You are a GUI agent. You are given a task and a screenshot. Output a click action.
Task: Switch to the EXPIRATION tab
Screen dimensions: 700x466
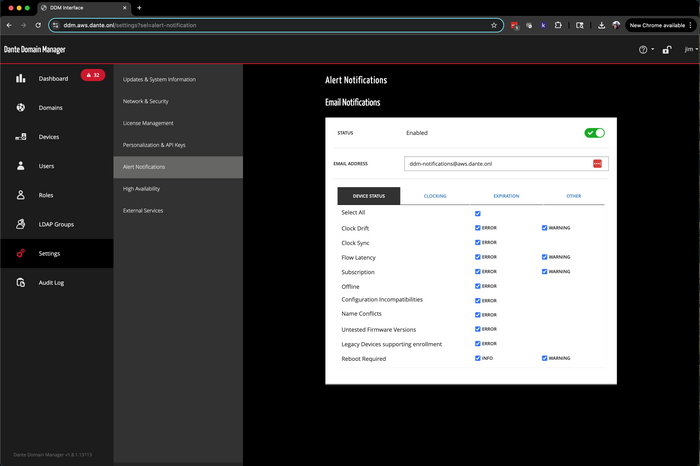click(x=506, y=196)
